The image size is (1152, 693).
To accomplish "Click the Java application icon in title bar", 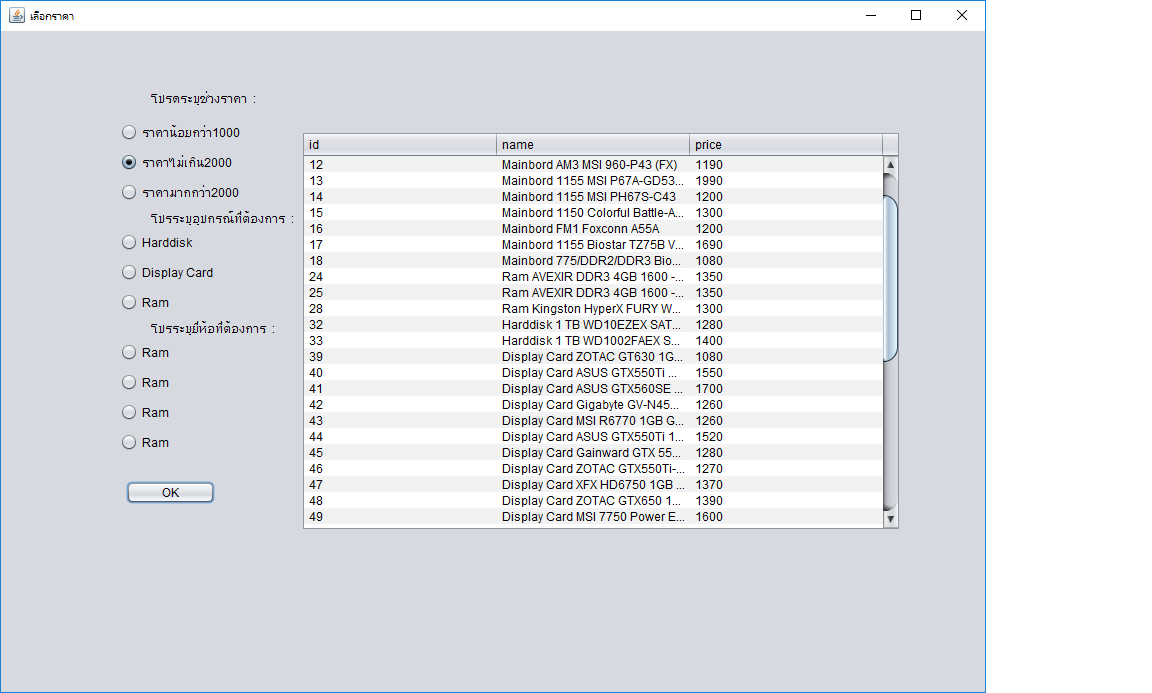I will (x=17, y=15).
